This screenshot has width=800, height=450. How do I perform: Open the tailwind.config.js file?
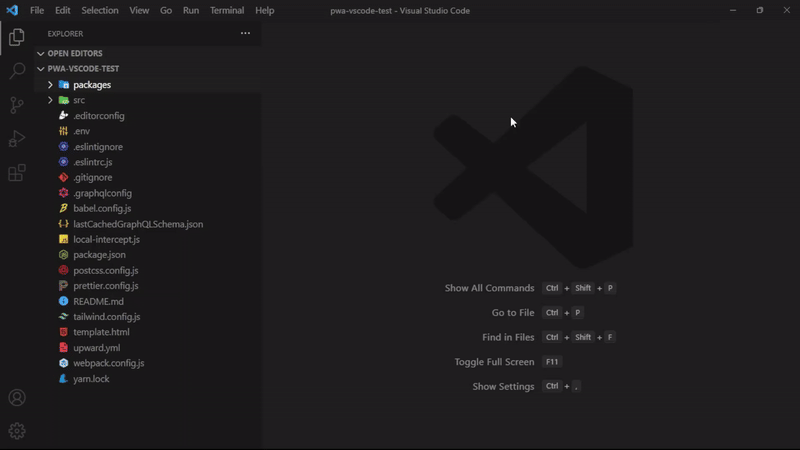coord(107,316)
